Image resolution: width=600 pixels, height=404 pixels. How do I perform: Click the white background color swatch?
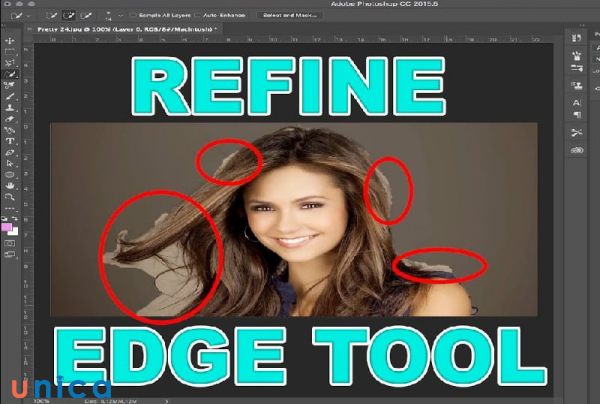click(15, 232)
